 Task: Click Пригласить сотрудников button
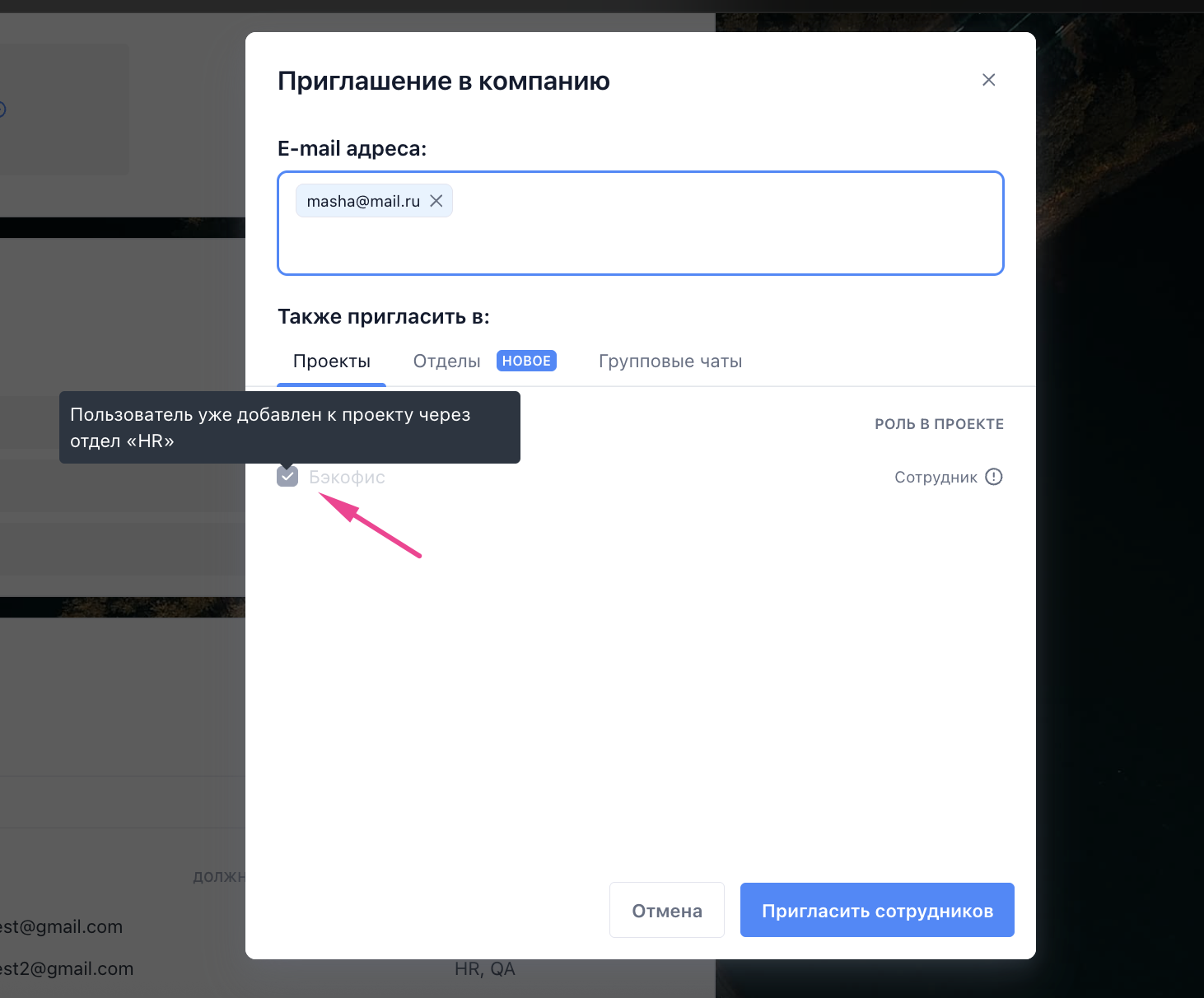tap(877, 910)
